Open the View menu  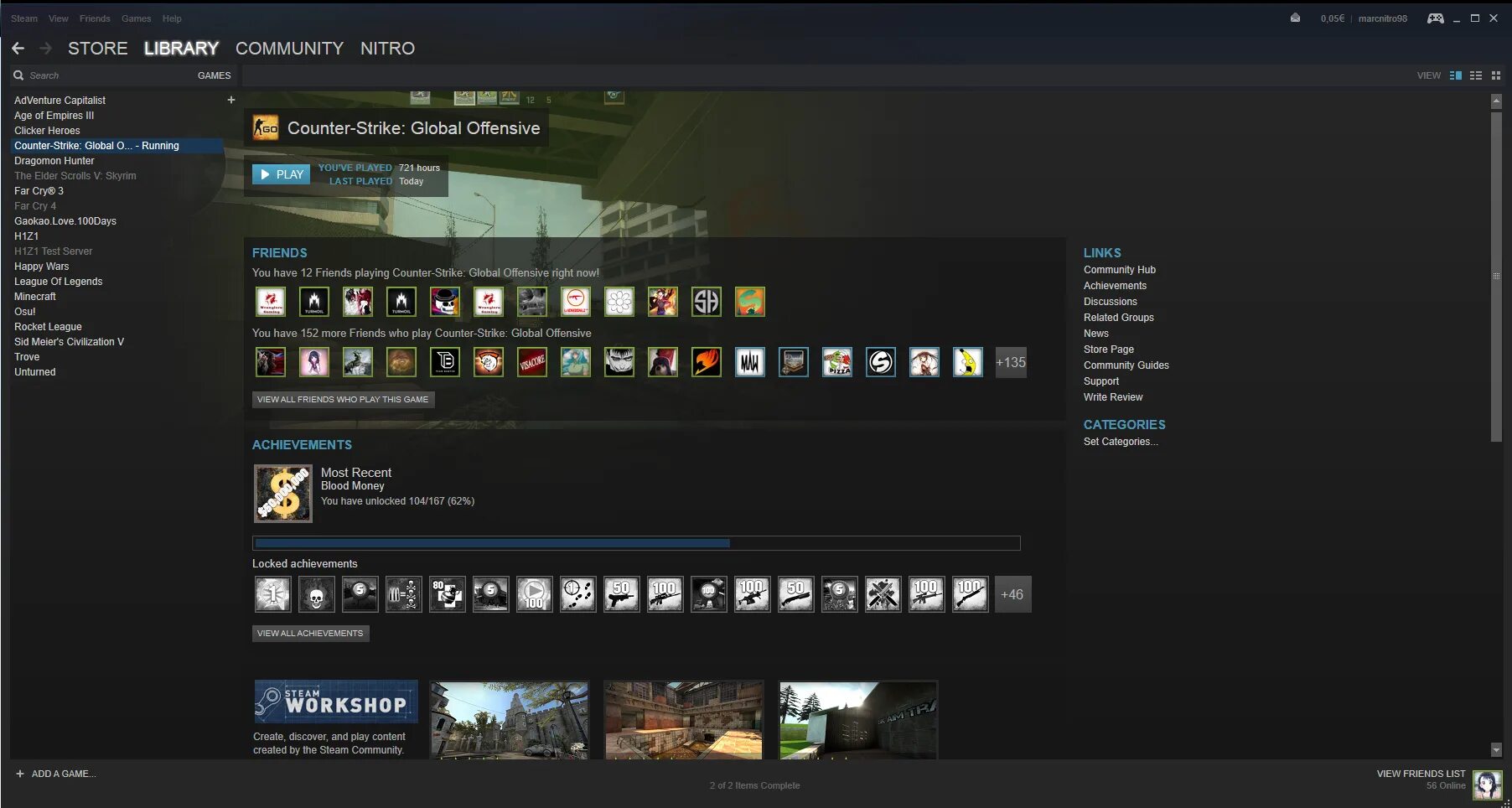[59, 18]
